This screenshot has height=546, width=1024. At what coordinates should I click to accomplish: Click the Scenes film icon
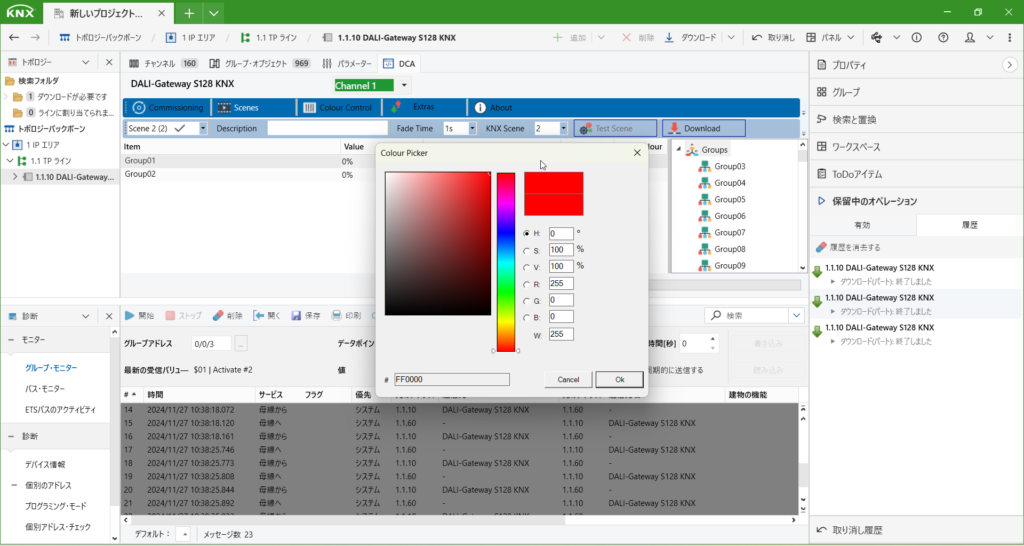(x=224, y=107)
